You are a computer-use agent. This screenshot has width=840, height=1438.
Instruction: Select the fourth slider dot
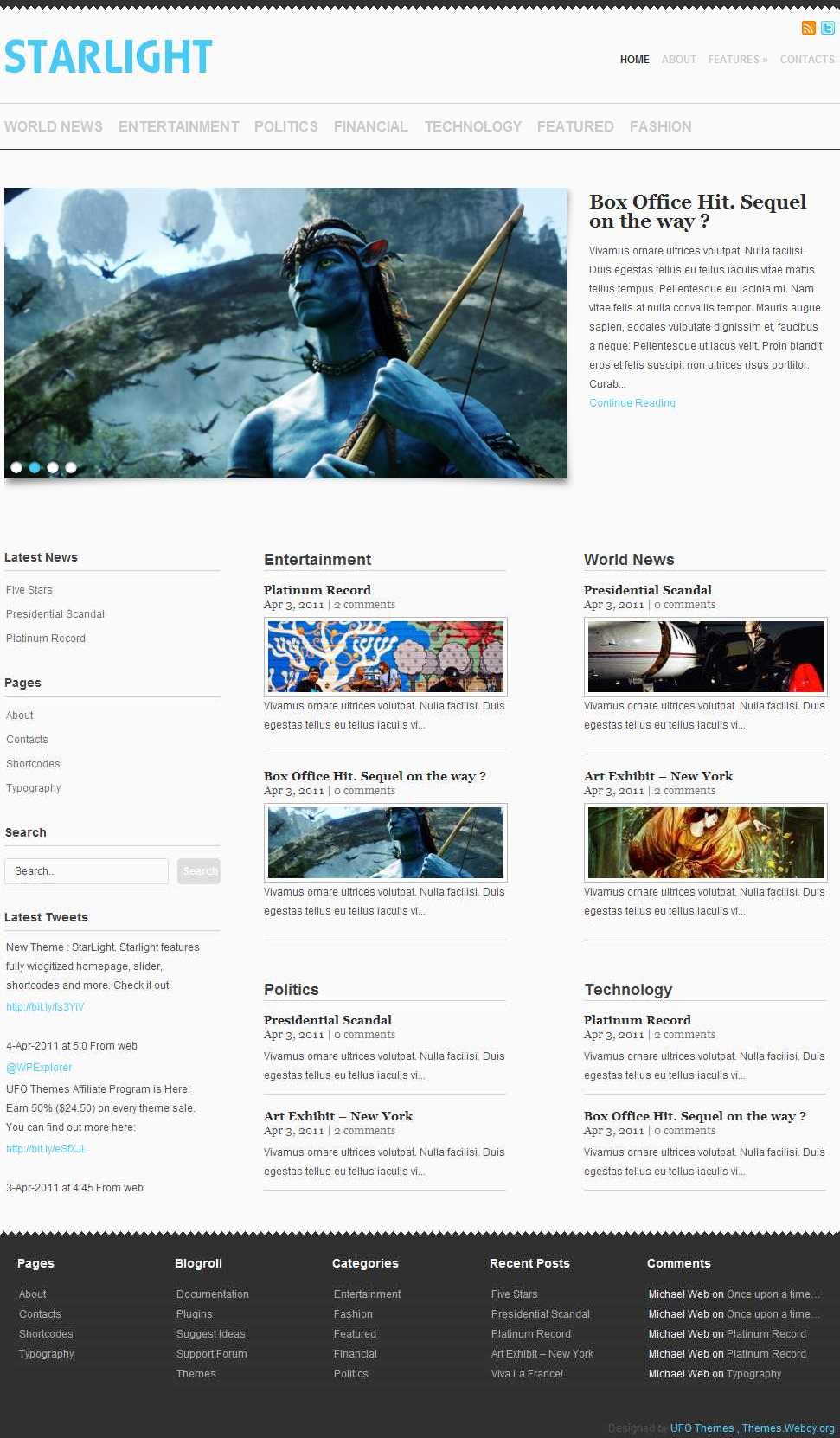71,467
